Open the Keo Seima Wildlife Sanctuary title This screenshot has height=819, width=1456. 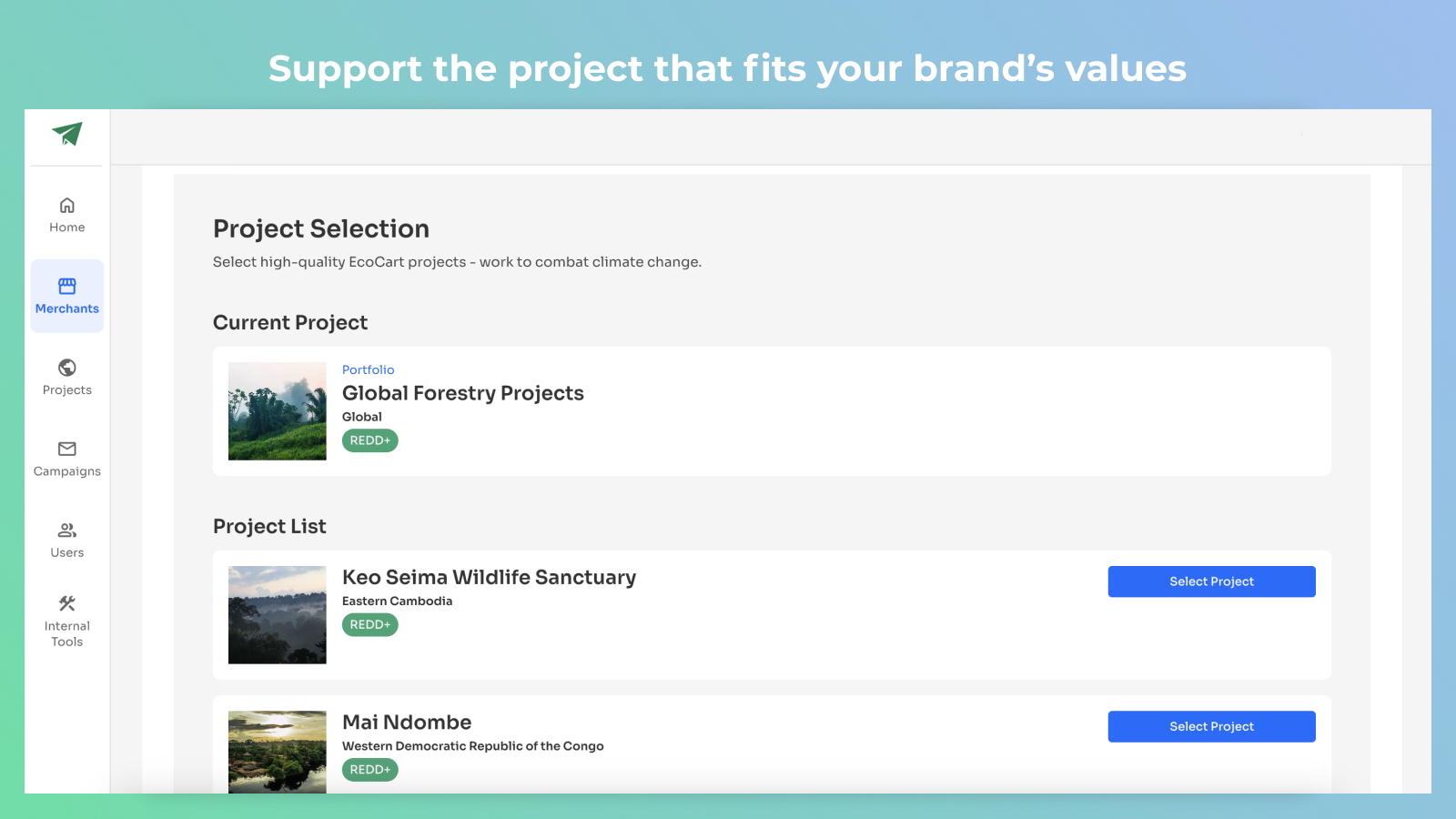tap(489, 578)
